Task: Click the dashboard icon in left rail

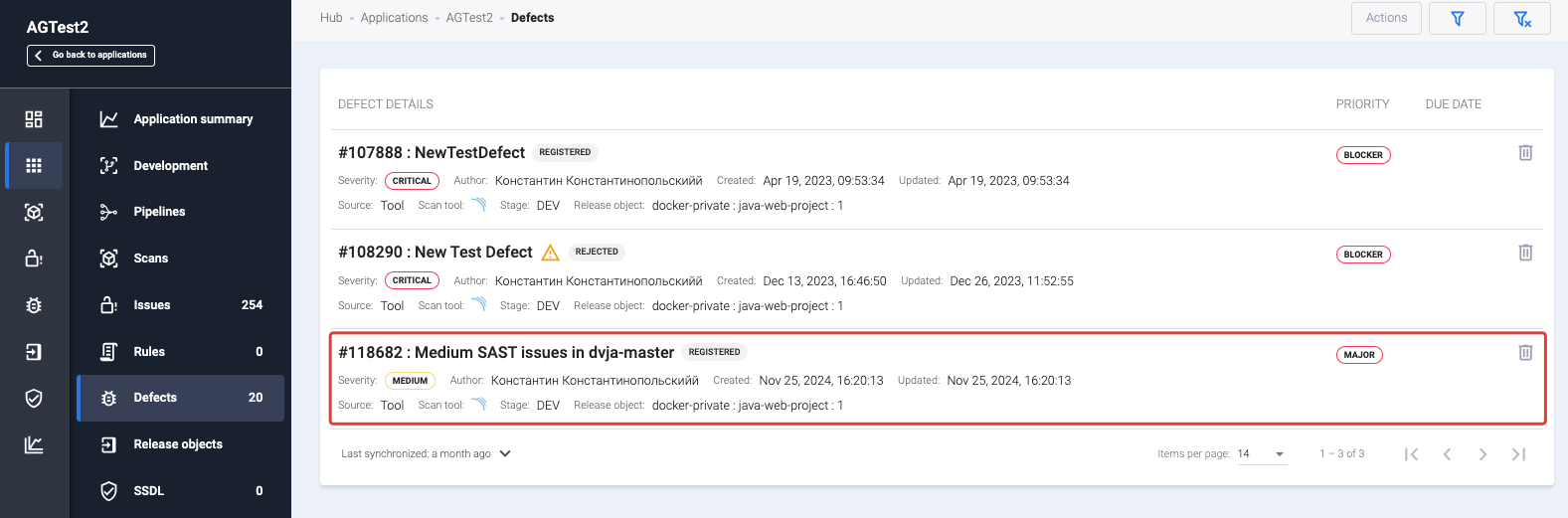Action: pos(34,119)
